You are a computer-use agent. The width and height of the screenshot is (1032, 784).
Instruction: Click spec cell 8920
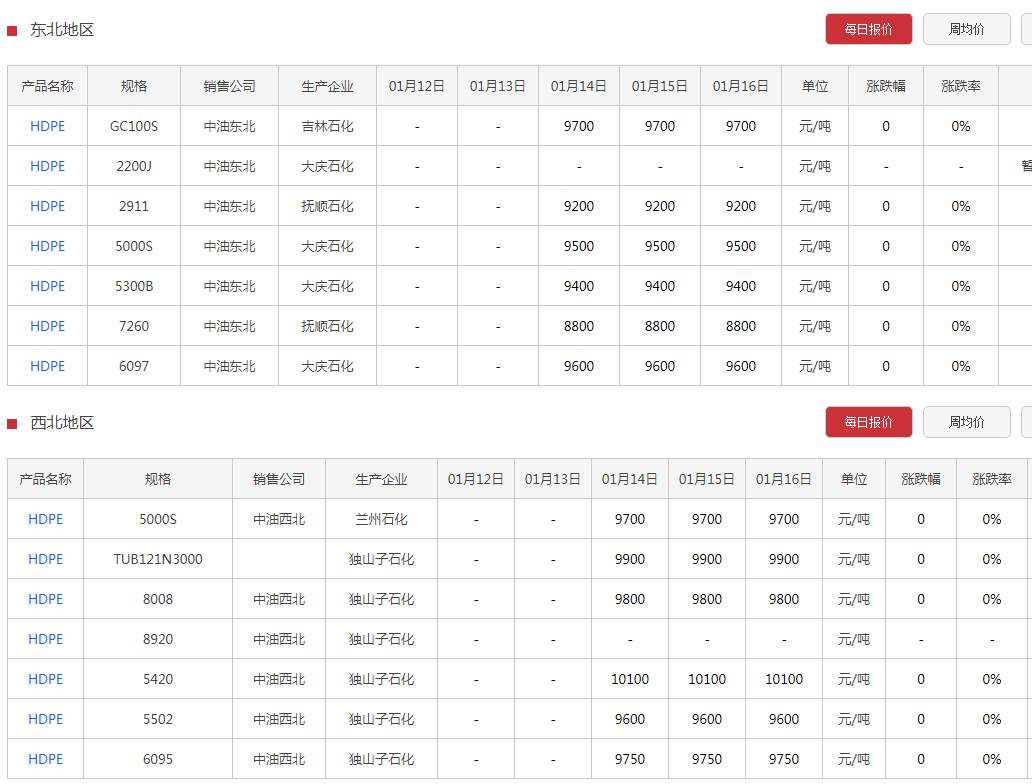pyautogui.click(x=158, y=639)
